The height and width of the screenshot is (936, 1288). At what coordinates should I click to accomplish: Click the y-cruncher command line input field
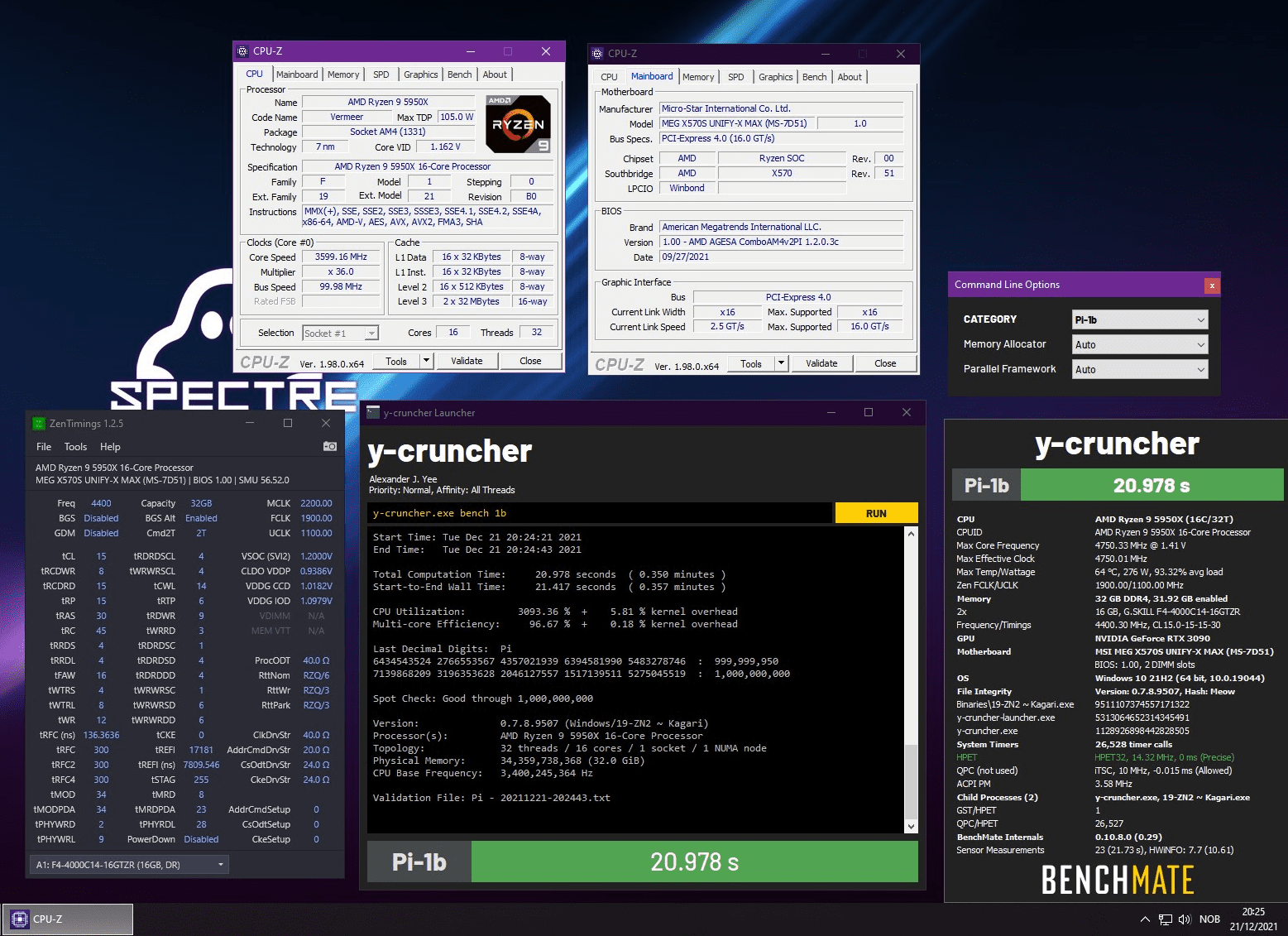600,513
